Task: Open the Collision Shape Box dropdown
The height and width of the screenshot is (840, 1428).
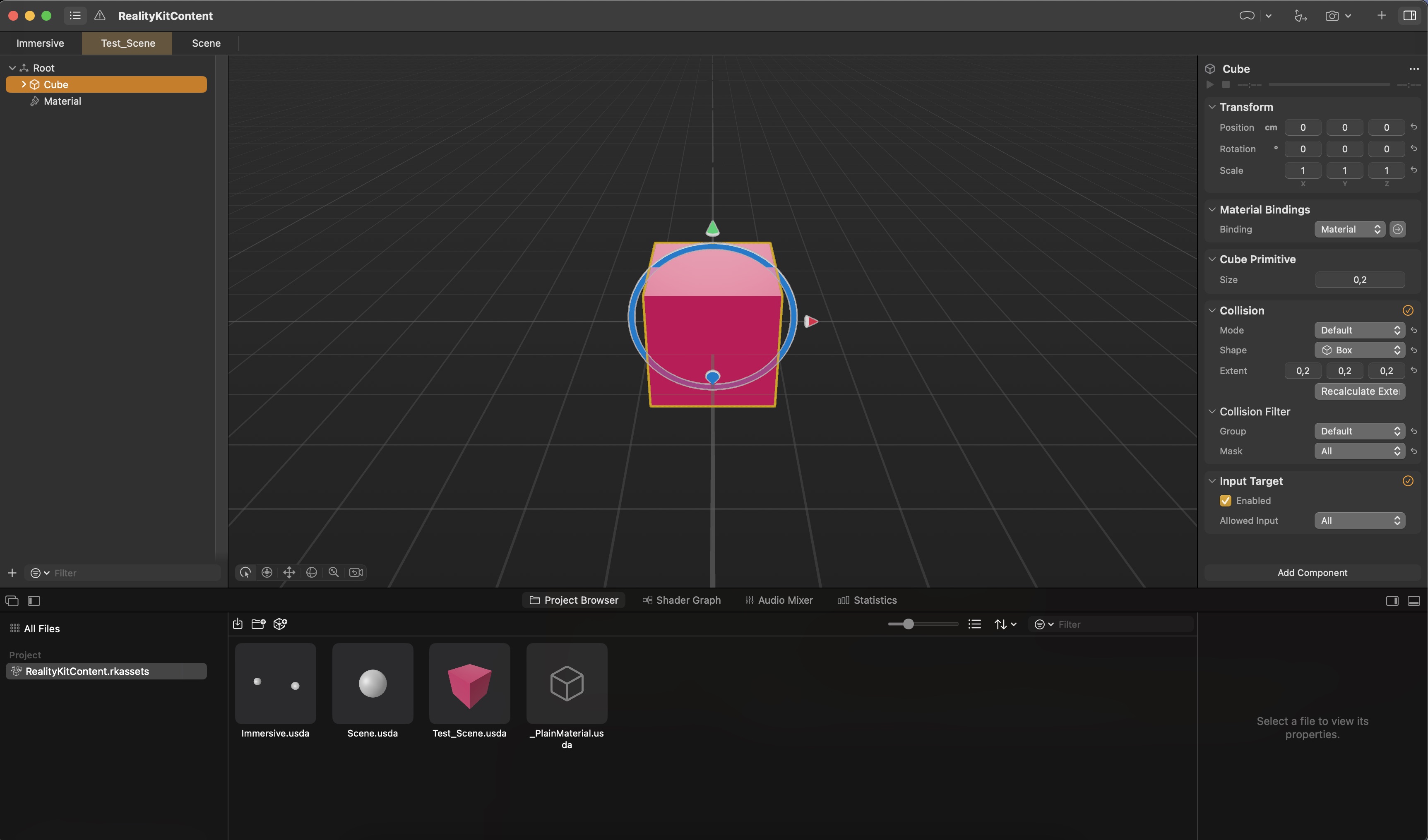Action: click(x=1359, y=350)
